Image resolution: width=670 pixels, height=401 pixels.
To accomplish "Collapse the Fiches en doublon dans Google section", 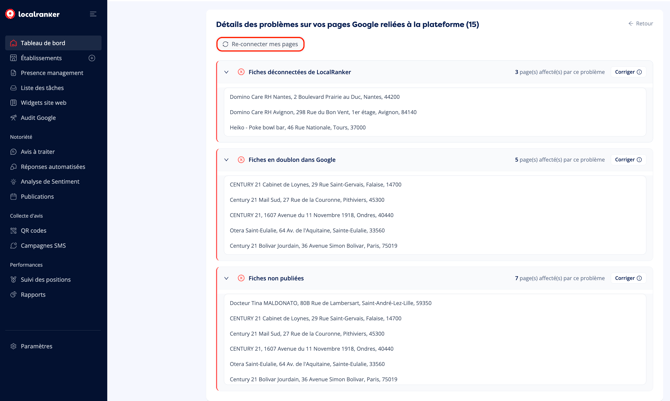I will point(226,160).
